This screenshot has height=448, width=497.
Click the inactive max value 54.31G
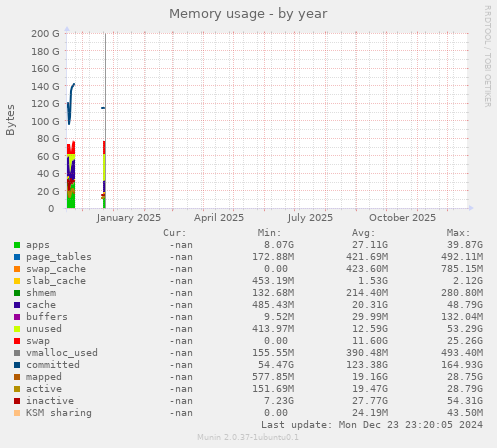pyautogui.click(x=465, y=401)
